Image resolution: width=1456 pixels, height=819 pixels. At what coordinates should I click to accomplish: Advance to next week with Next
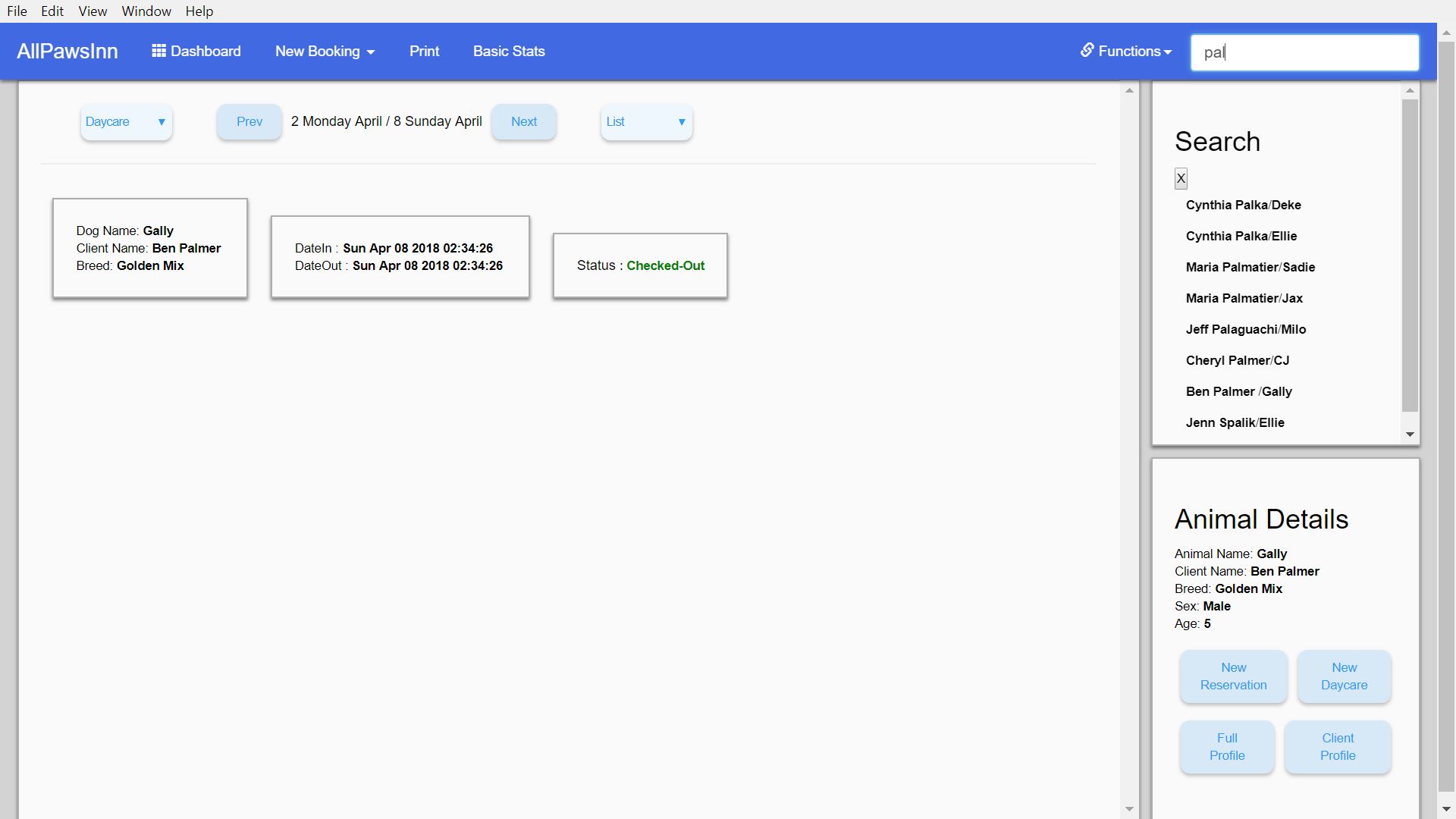[523, 122]
